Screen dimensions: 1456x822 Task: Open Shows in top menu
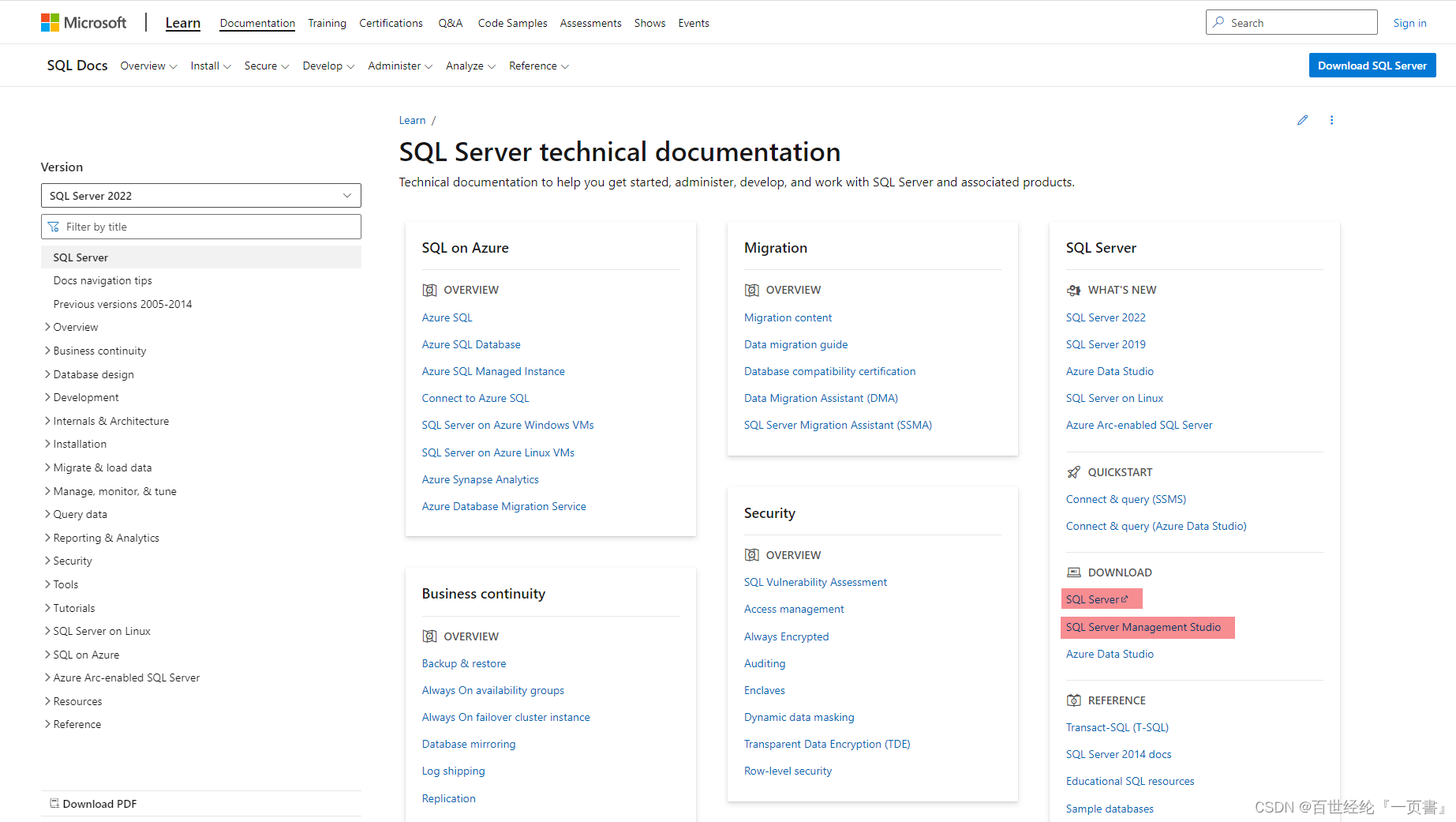click(x=649, y=23)
